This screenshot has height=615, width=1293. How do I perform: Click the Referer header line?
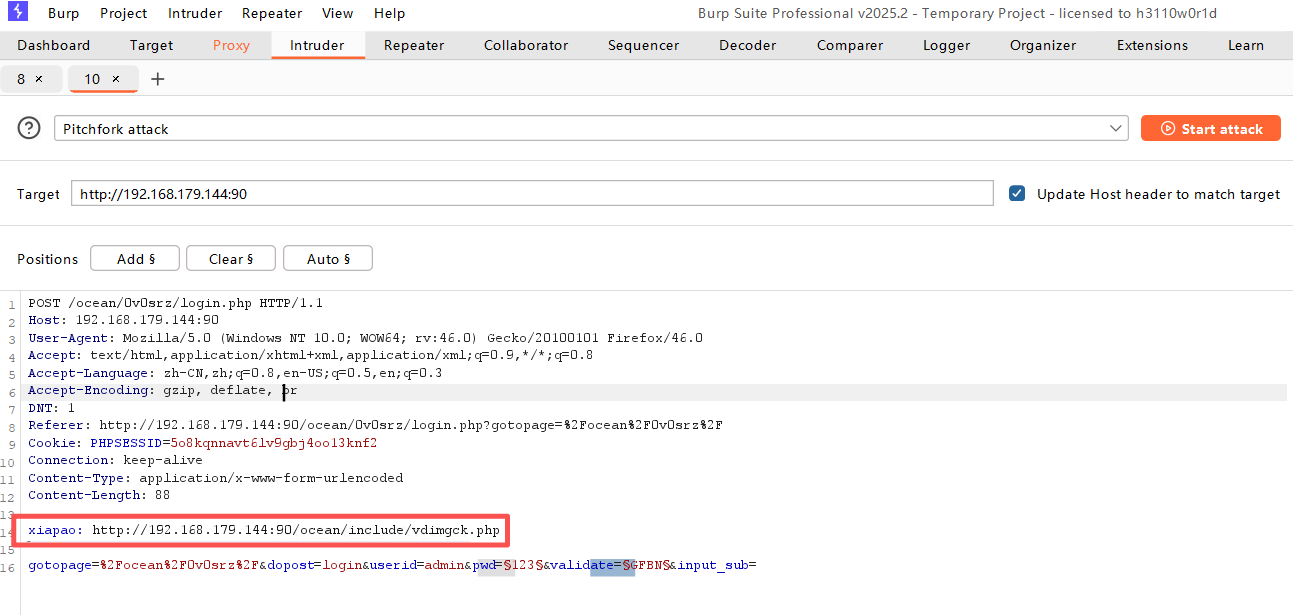point(375,425)
